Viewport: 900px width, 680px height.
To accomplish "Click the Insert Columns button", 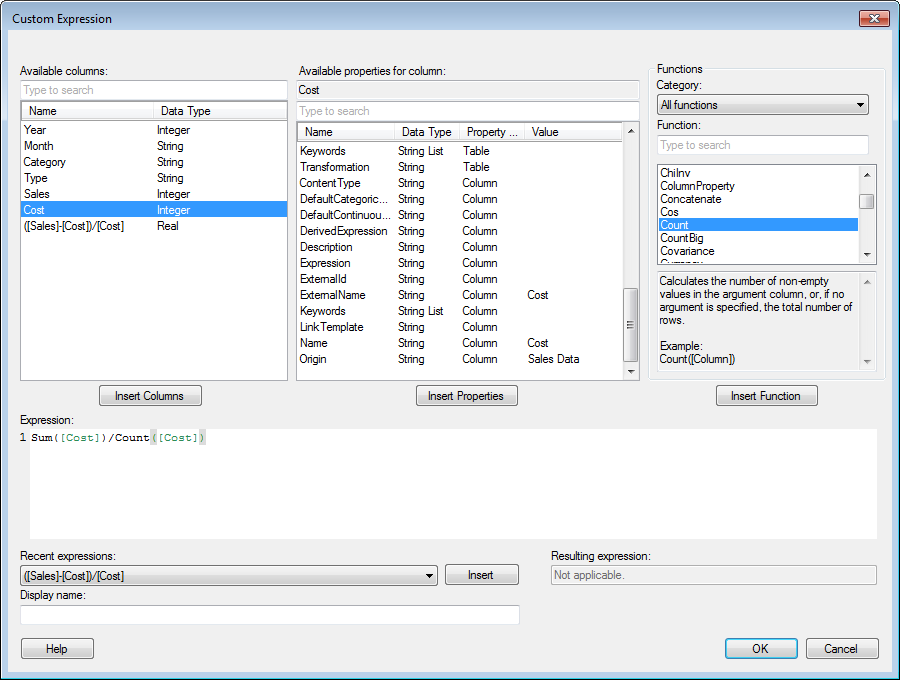I will point(150,396).
